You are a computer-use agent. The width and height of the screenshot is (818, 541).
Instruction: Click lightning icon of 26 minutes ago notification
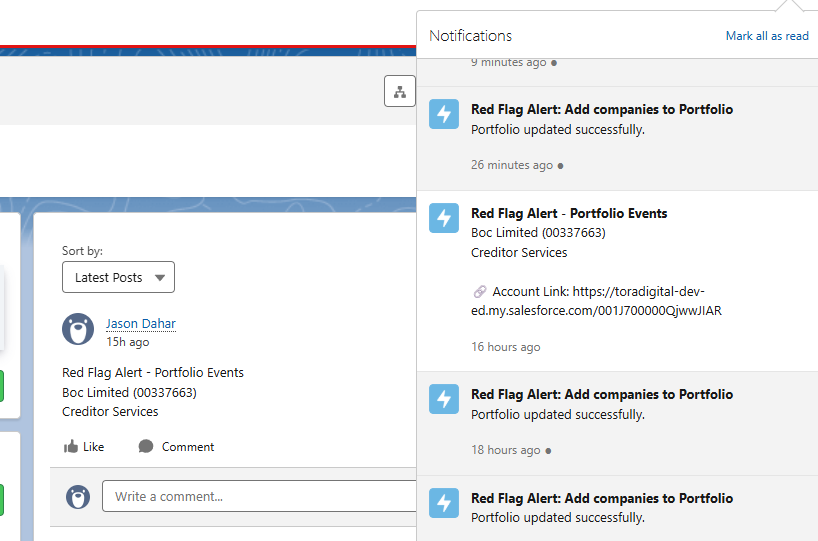444,114
